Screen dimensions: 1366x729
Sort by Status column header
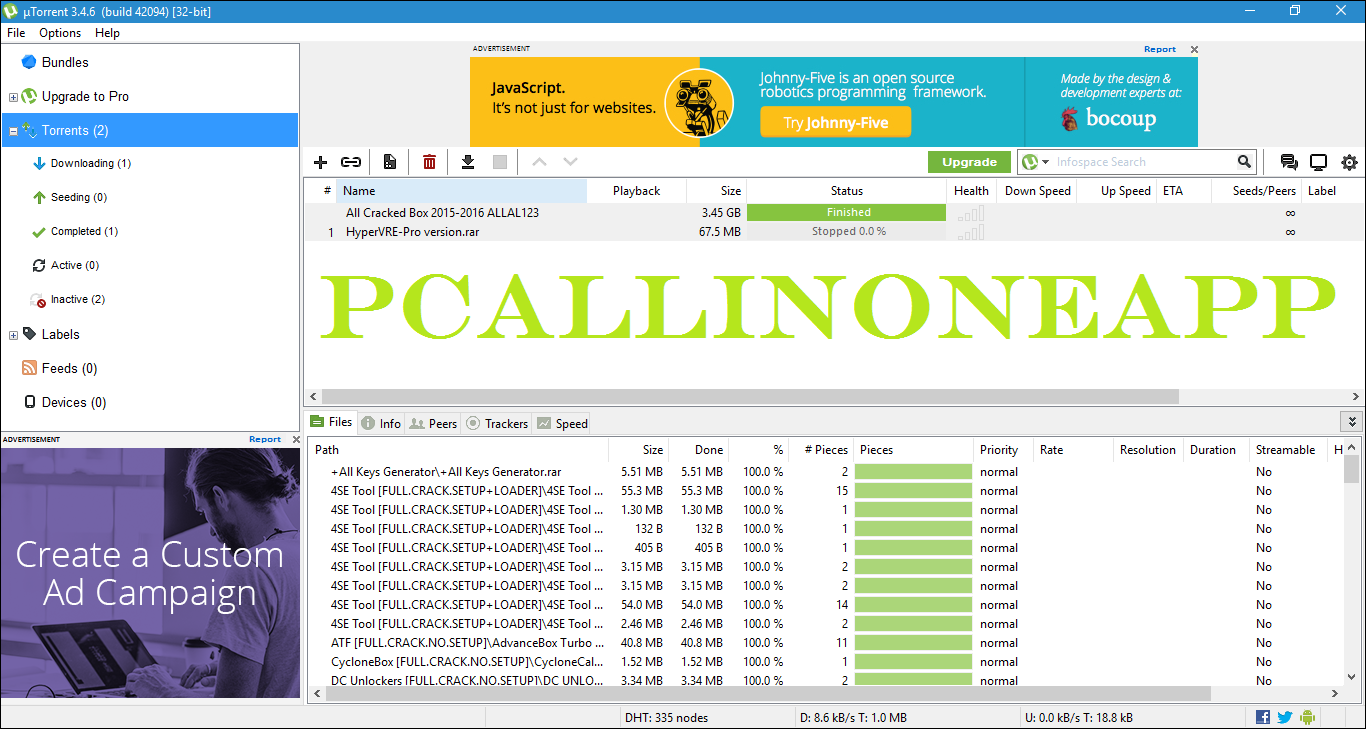point(846,190)
